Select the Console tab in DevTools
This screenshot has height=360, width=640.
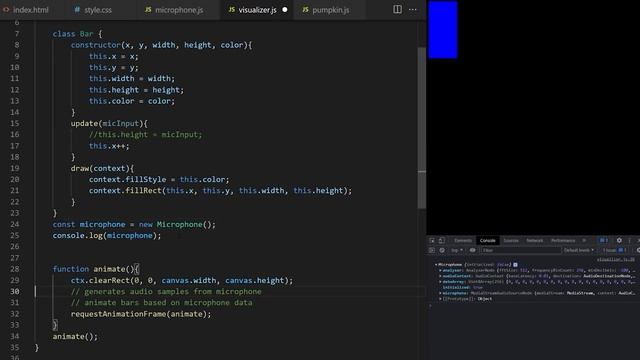pyautogui.click(x=487, y=240)
